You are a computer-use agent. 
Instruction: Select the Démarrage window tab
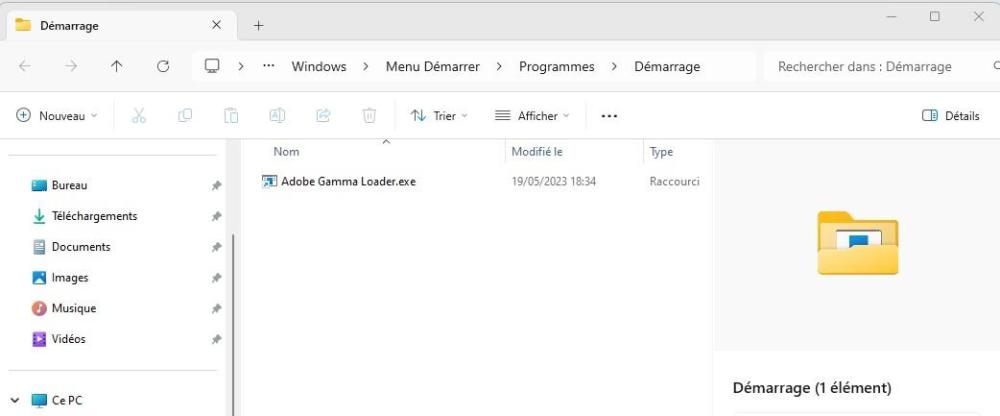click(x=121, y=26)
